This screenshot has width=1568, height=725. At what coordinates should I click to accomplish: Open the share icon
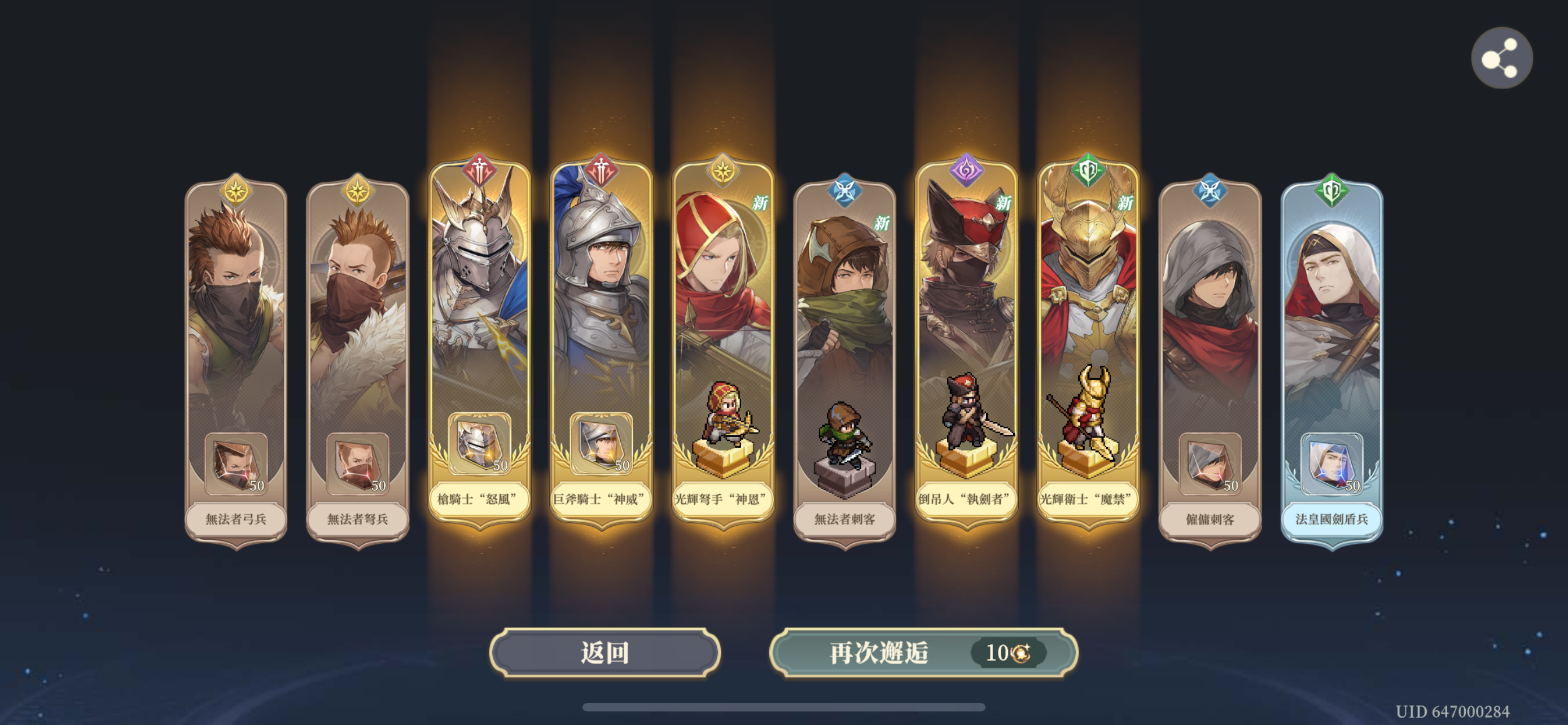1501,58
